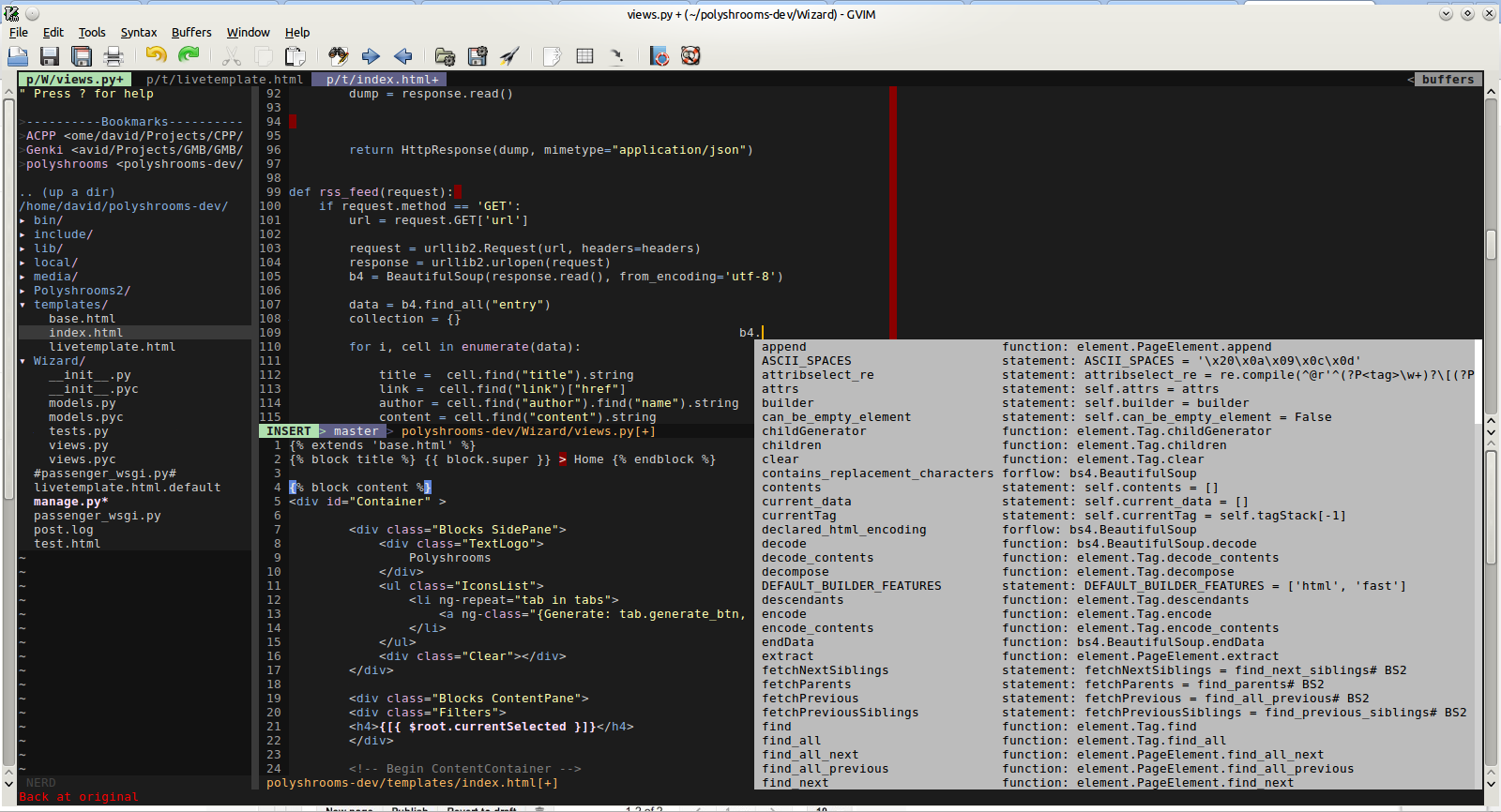Select base.html in file tree

click(x=82, y=319)
